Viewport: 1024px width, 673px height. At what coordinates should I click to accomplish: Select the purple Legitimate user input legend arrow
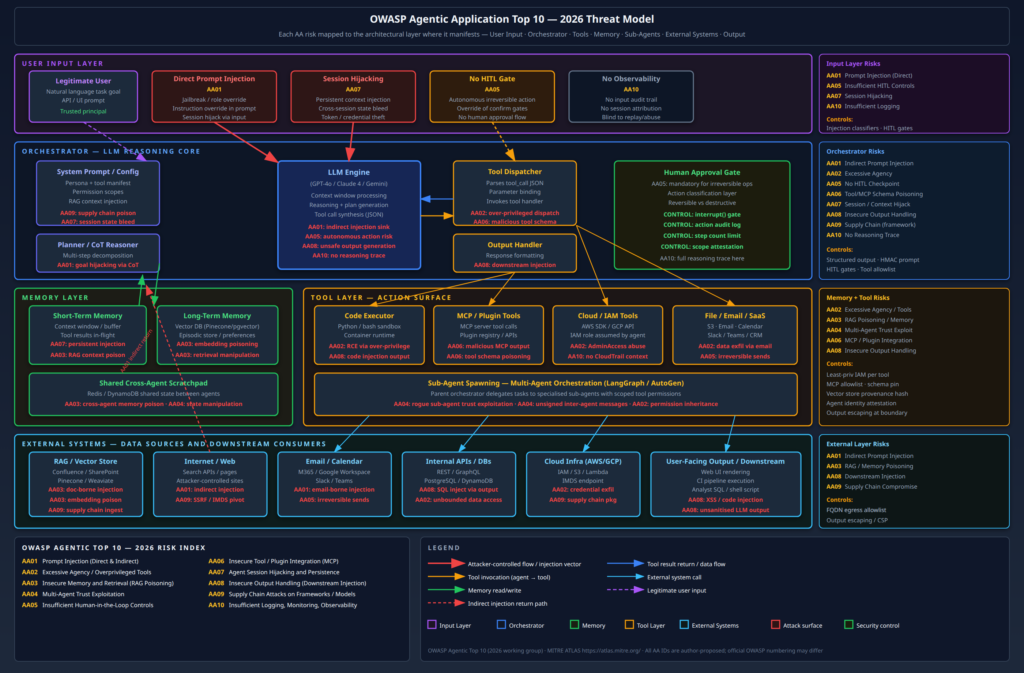(625, 589)
